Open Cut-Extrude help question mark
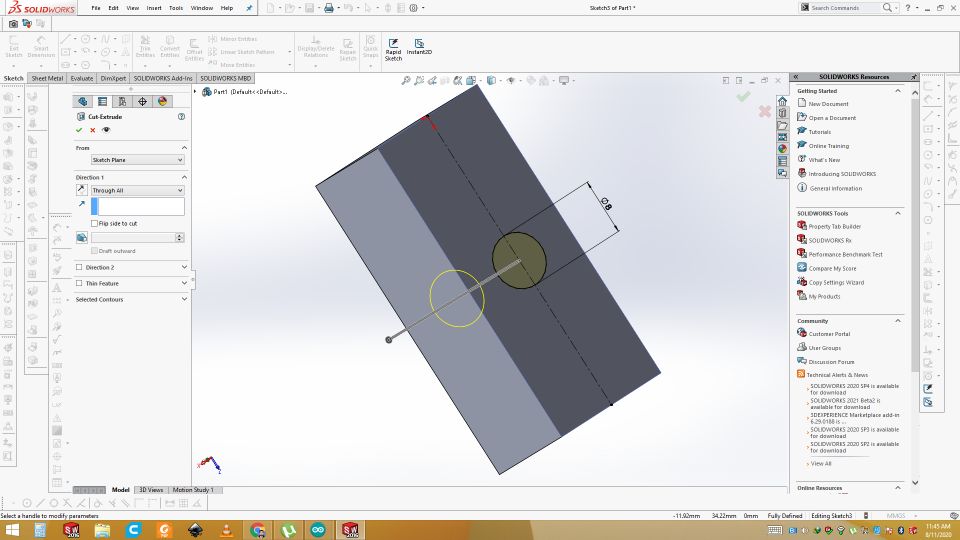 [181, 116]
